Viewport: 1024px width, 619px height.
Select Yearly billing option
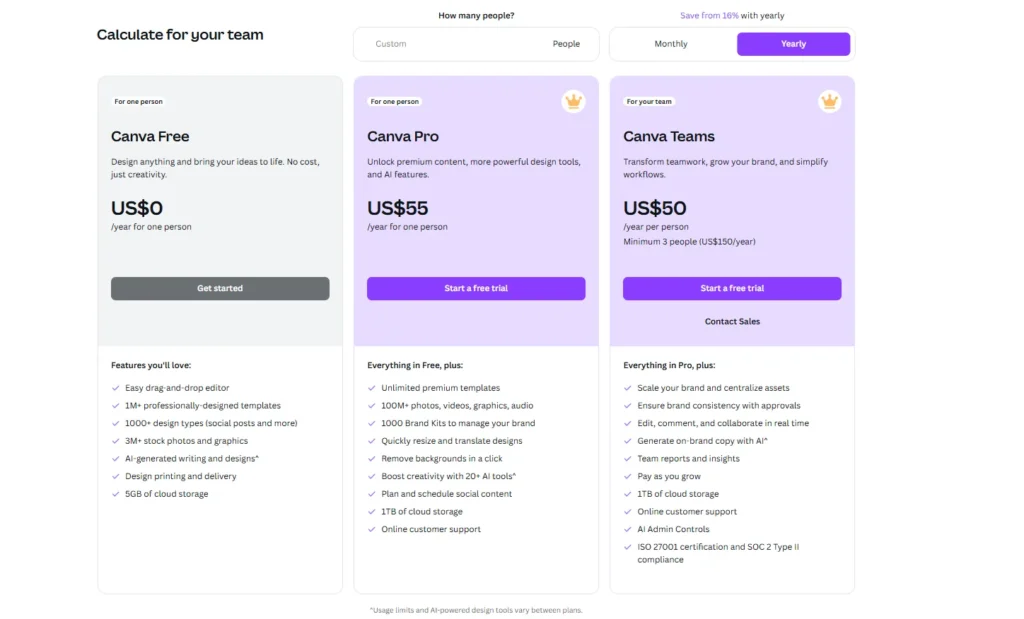click(x=793, y=44)
